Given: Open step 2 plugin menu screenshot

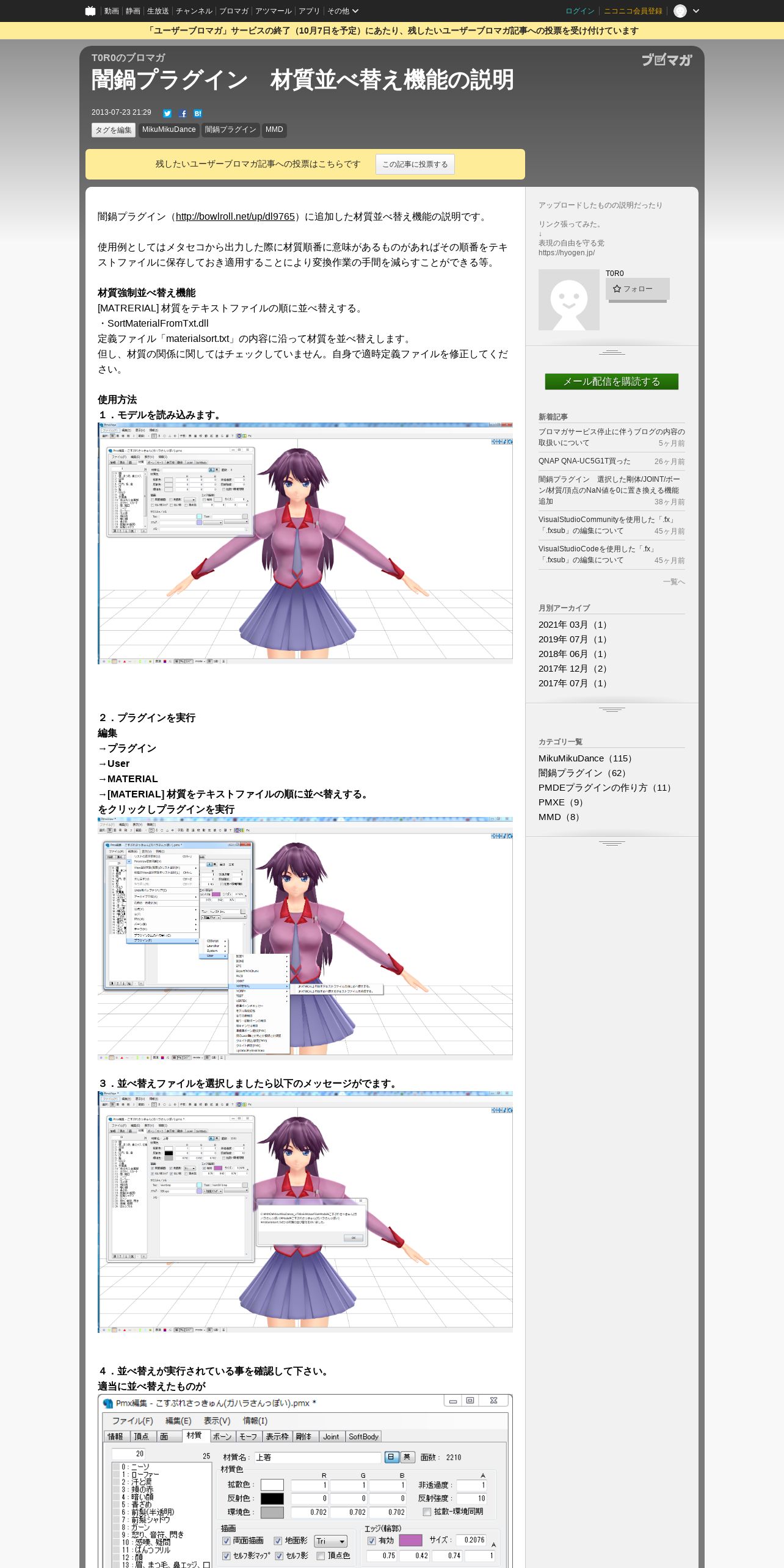Looking at the screenshot, I should pos(305,938).
